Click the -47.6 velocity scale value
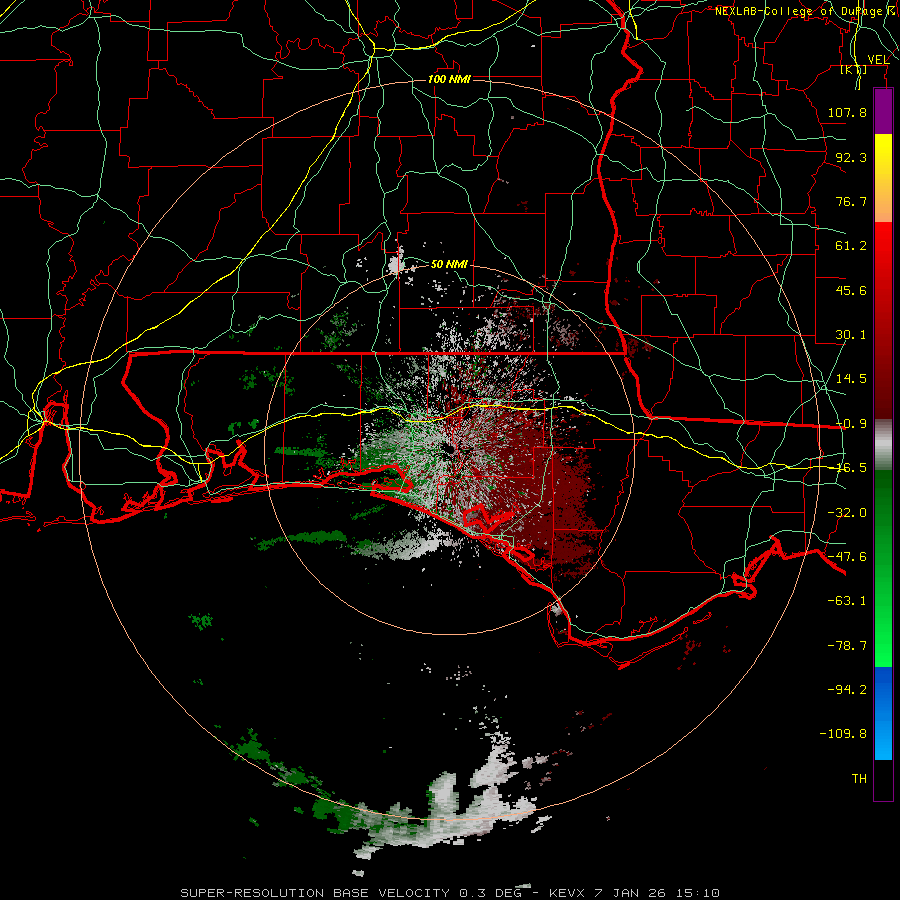Screen dimensions: 900x900 pyautogui.click(x=847, y=557)
